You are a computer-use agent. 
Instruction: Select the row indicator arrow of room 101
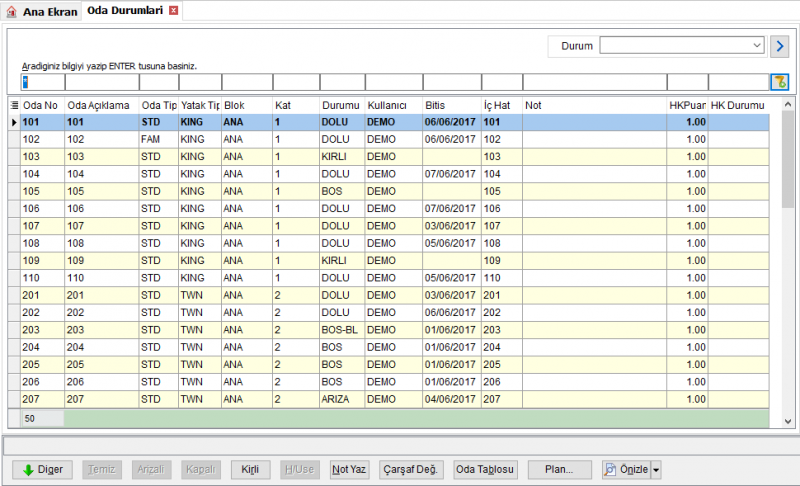(14, 122)
